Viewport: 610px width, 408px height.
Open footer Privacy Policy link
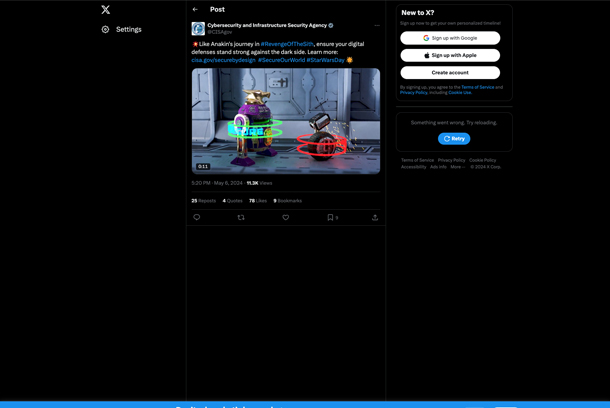(451, 160)
